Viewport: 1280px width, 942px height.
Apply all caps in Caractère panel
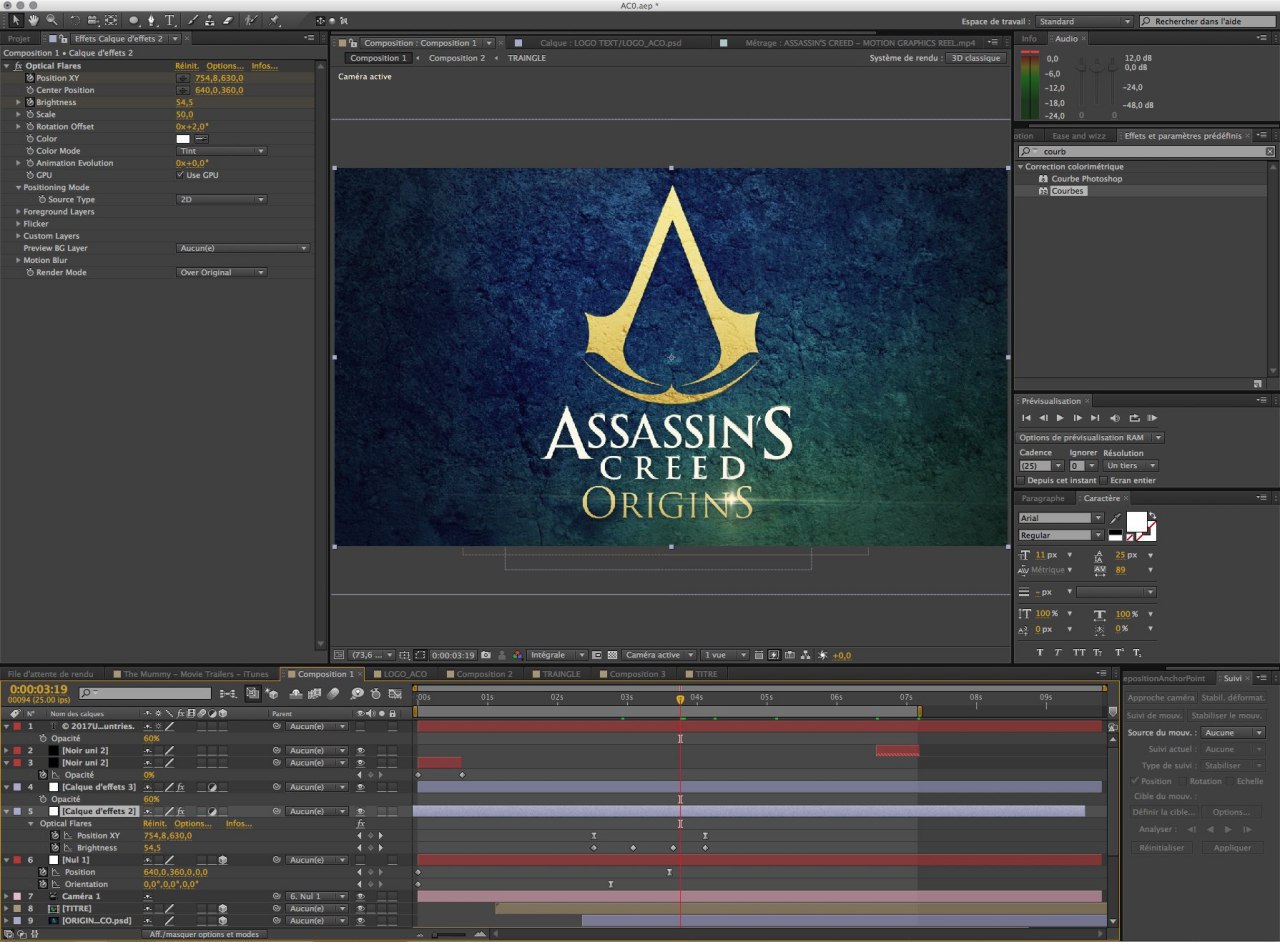pyautogui.click(x=1079, y=652)
